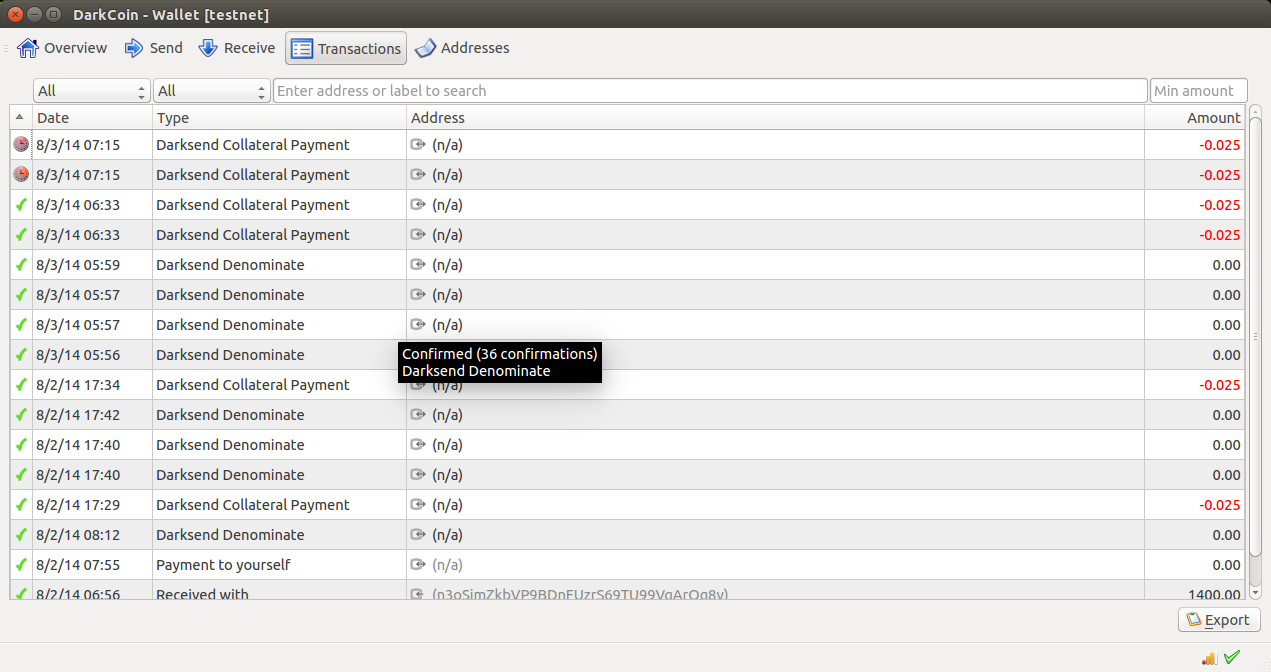Click the address arrow icon in the 8/2/14 17:42 row
This screenshot has height=672, width=1271.
[419, 415]
